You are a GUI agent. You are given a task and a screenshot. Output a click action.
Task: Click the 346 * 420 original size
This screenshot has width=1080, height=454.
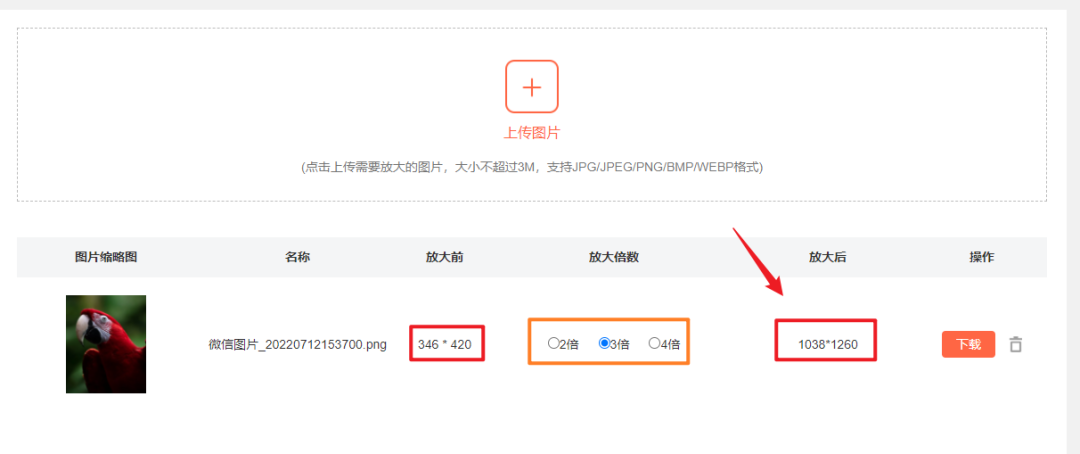(x=445, y=344)
